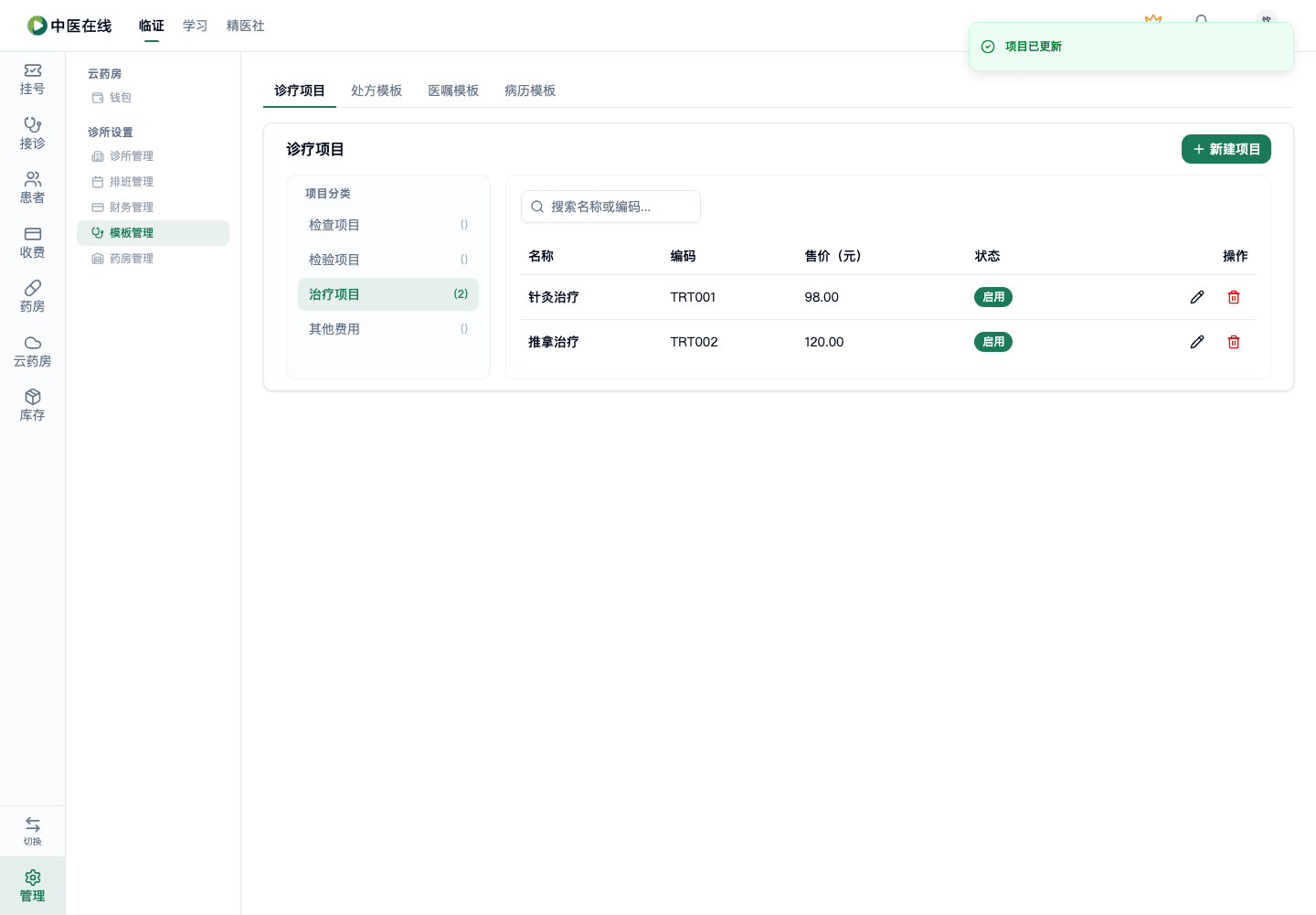Image resolution: width=1316 pixels, height=915 pixels.
Task: Click the 名称 column header
Action: pyautogui.click(x=541, y=256)
